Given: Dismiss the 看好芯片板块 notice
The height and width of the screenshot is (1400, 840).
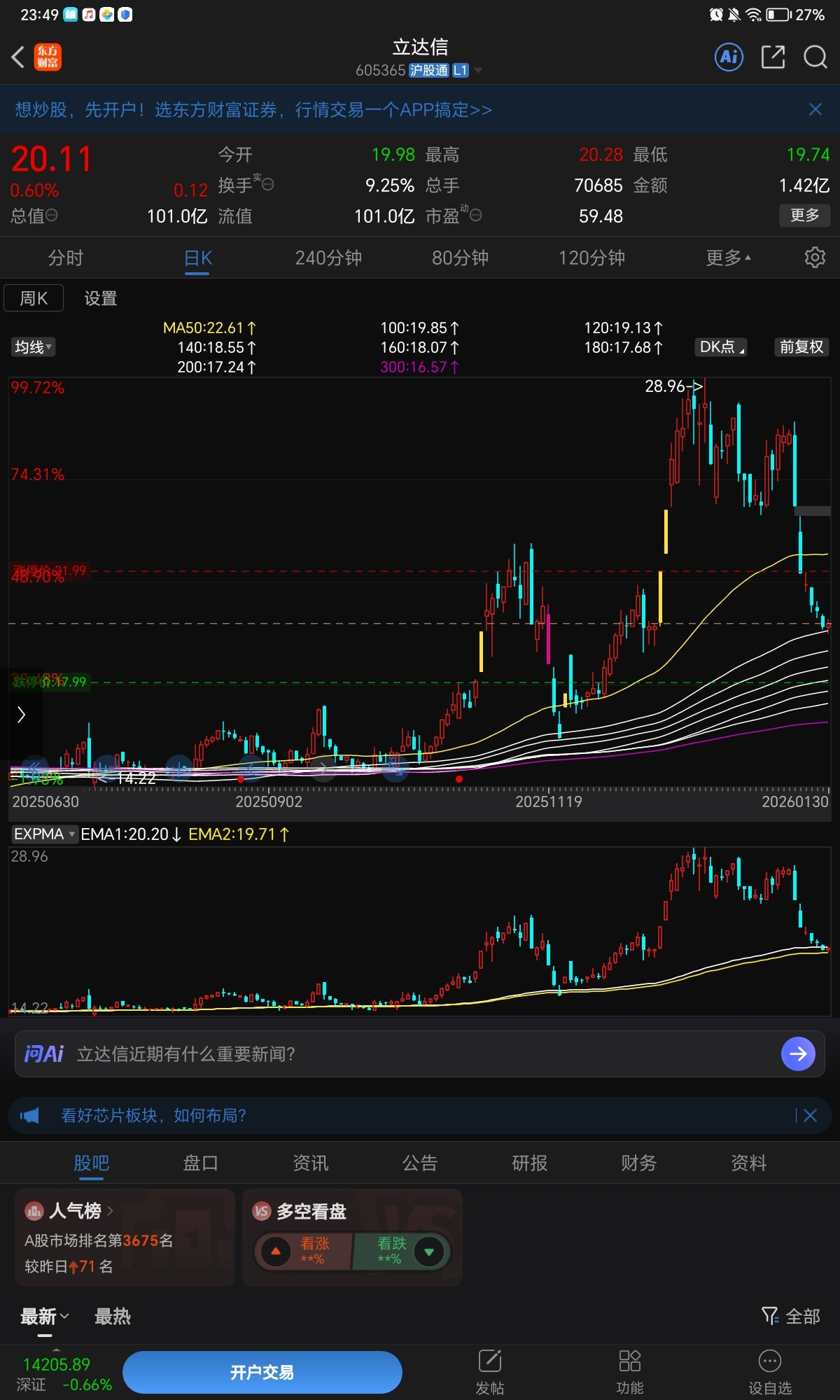Looking at the screenshot, I should (x=811, y=1115).
